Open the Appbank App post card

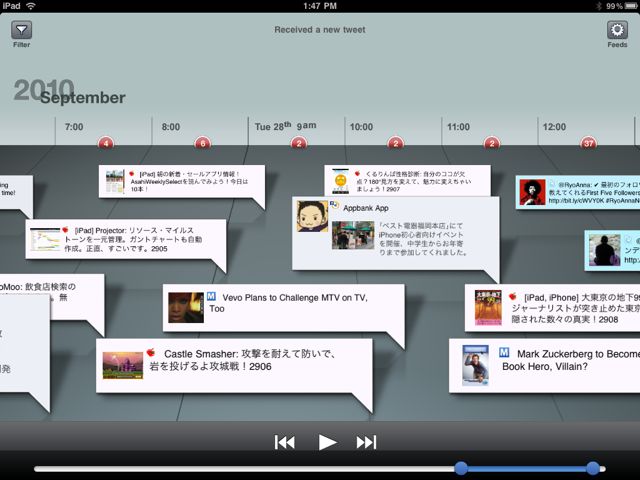tap(396, 233)
